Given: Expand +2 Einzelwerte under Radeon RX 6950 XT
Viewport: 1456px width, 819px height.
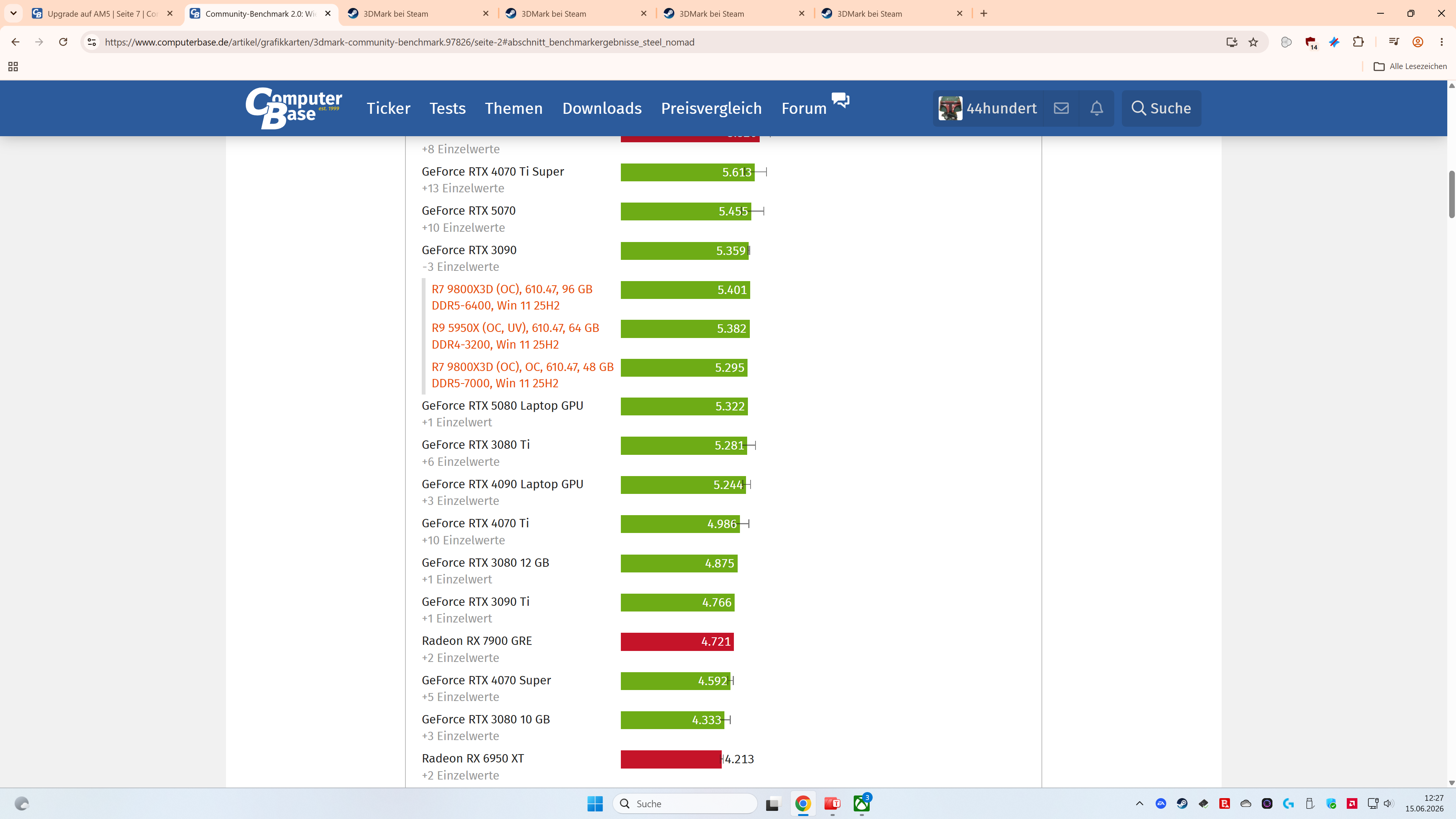Looking at the screenshot, I should coord(460,775).
